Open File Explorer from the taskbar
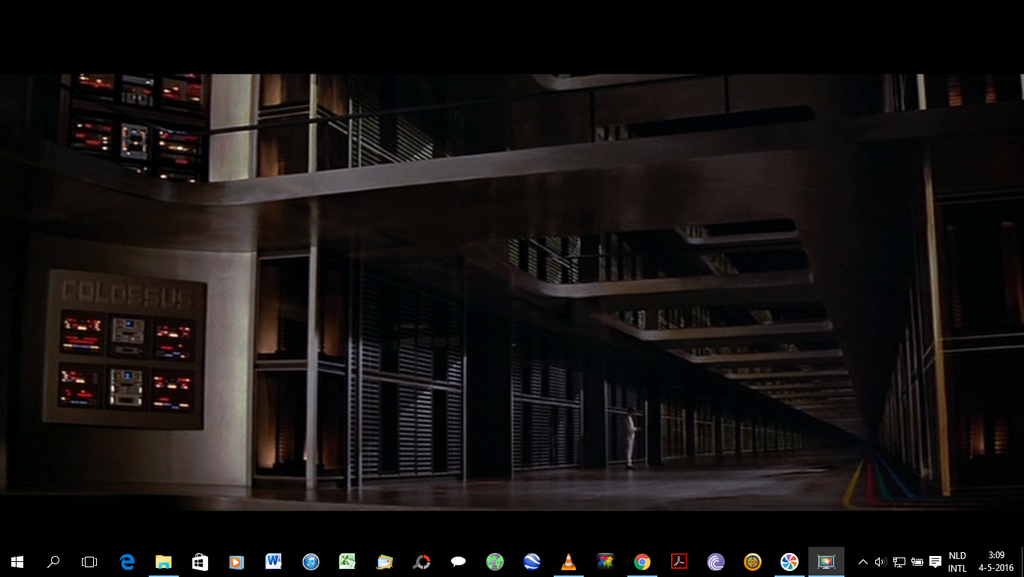The image size is (1024, 577). click(163, 561)
